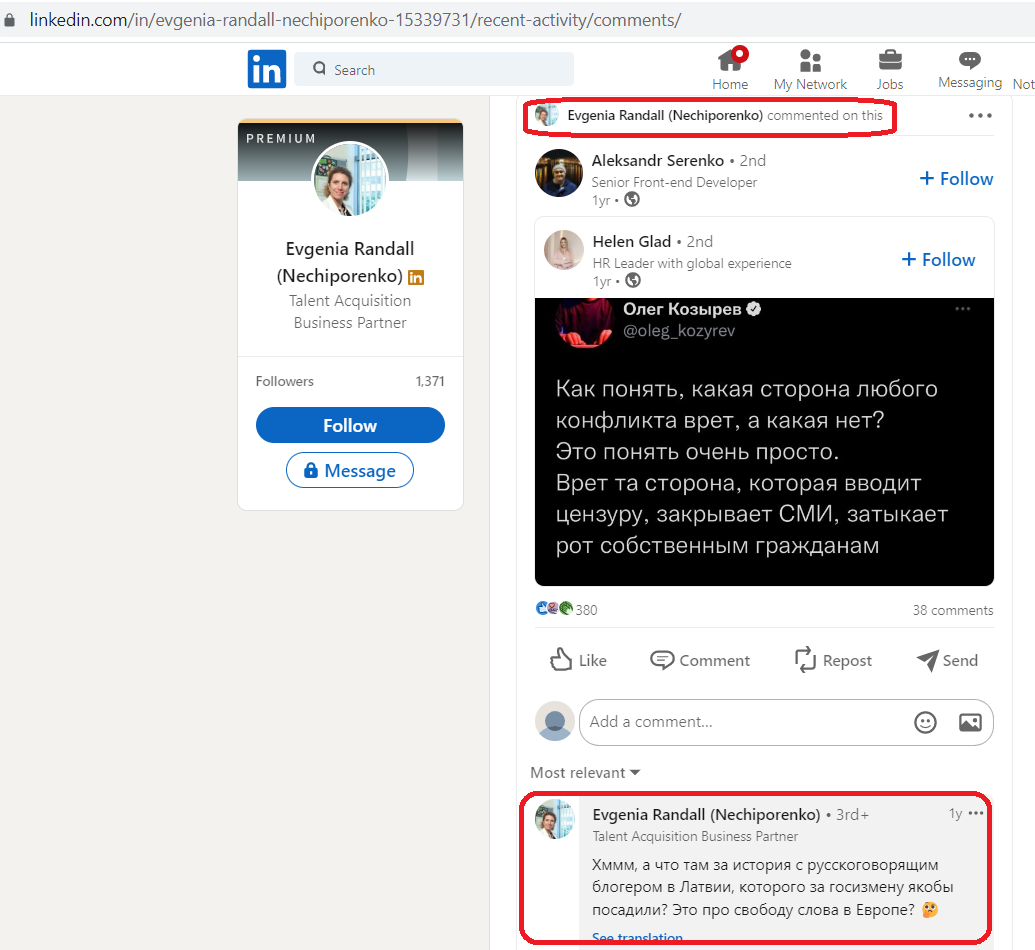Go to Jobs from the top navigation
The width and height of the screenshot is (1035, 950).
click(890, 69)
